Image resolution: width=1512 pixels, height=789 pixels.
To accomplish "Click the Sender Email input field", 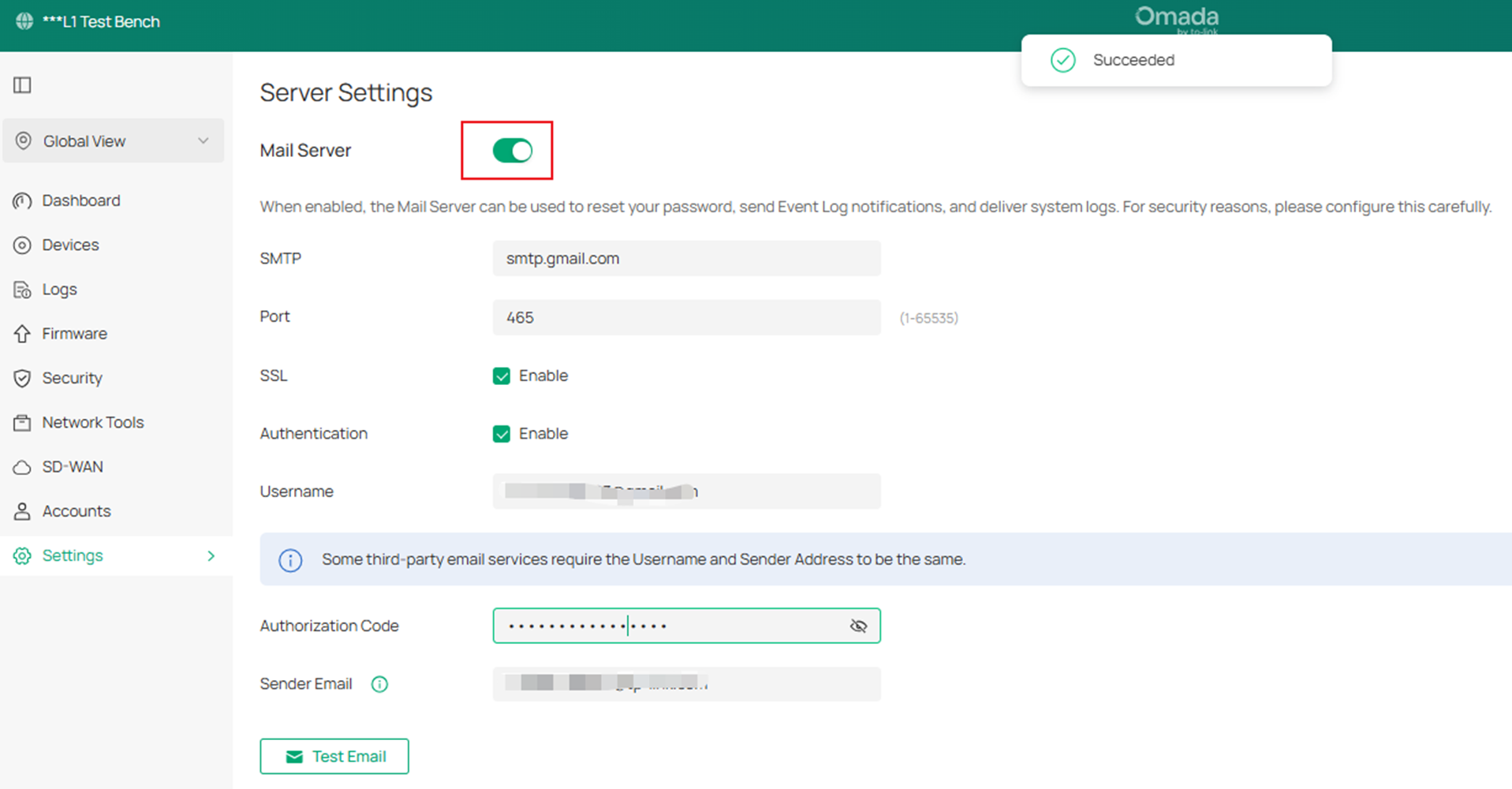I will (x=686, y=684).
